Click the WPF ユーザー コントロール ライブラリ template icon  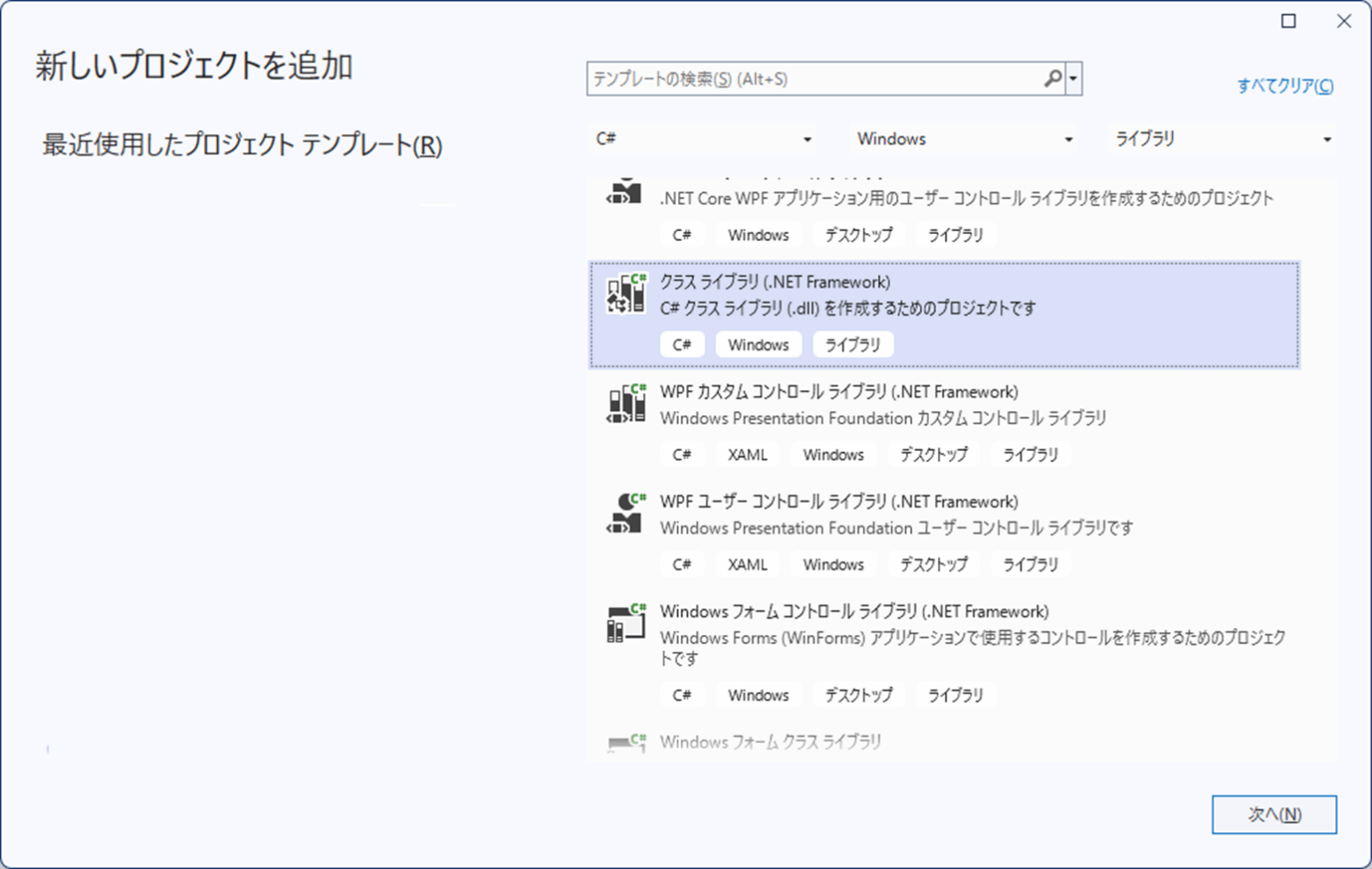(x=626, y=513)
